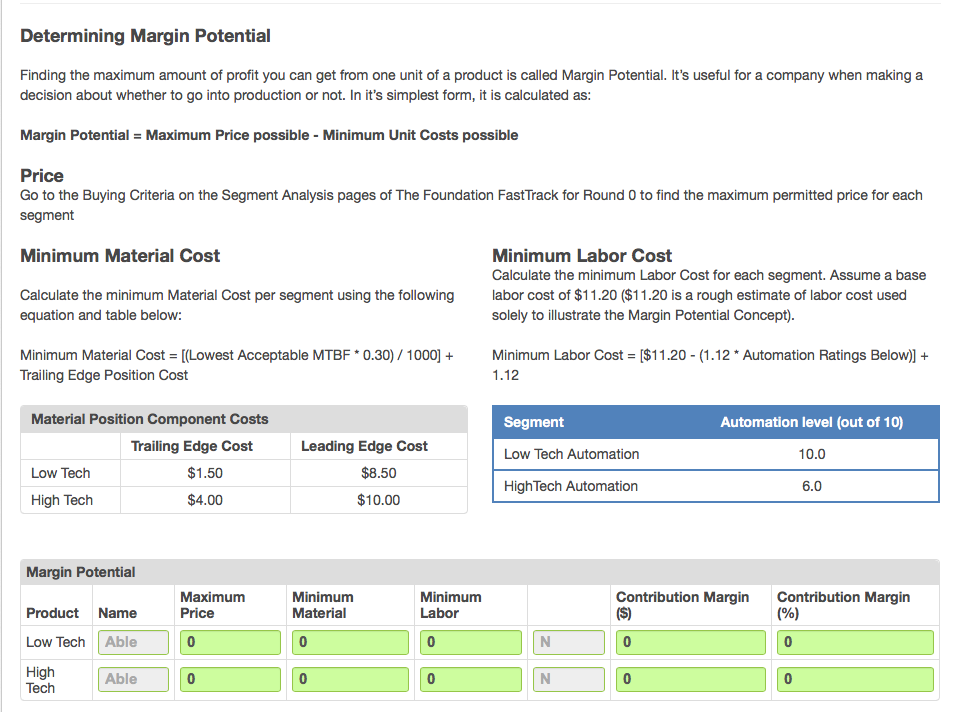Viewport: 972px width, 712px height.
Task: Click the High Tech Minimum Material input field
Action: (x=350, y=679)
